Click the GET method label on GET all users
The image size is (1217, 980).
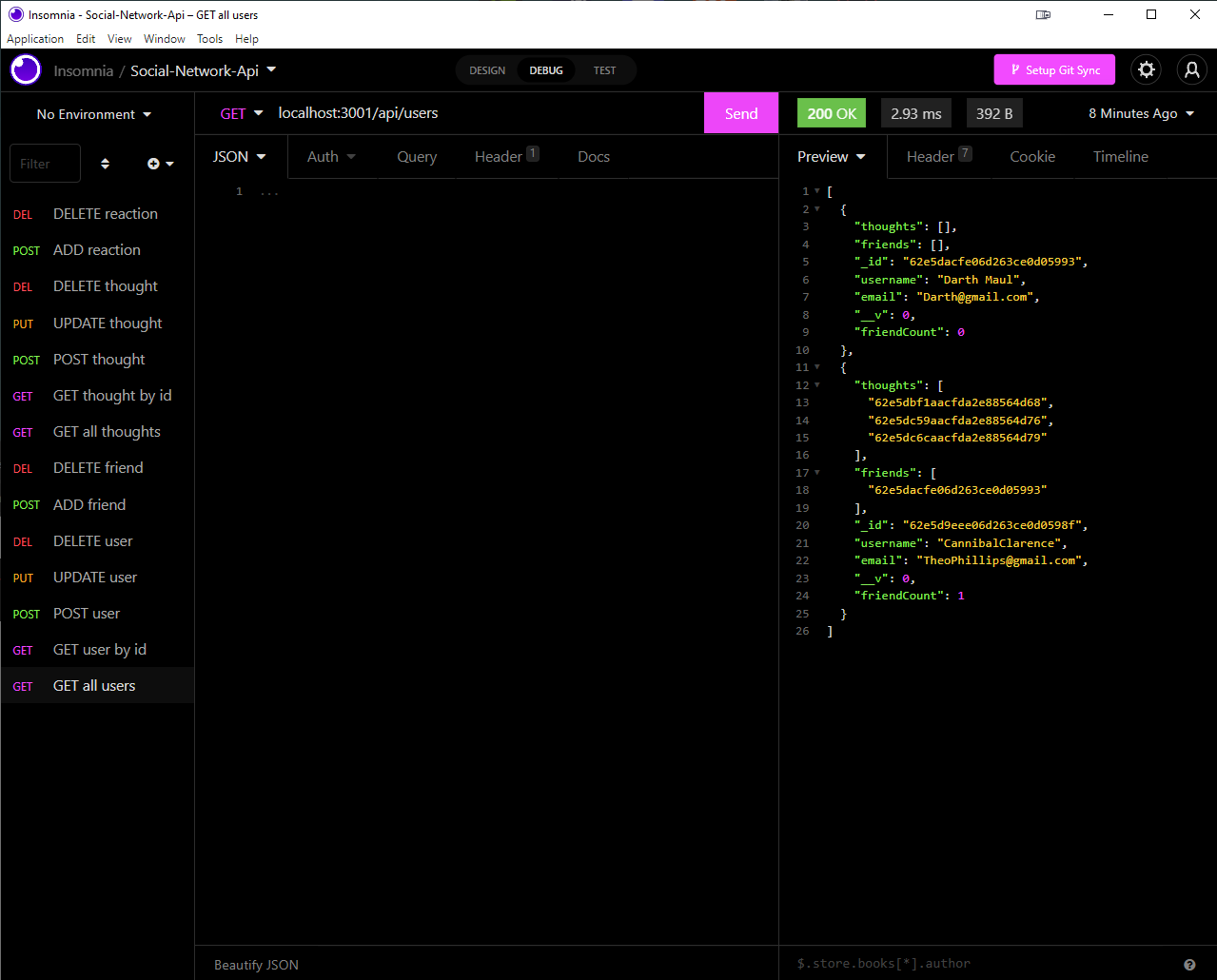click(23, 686)
